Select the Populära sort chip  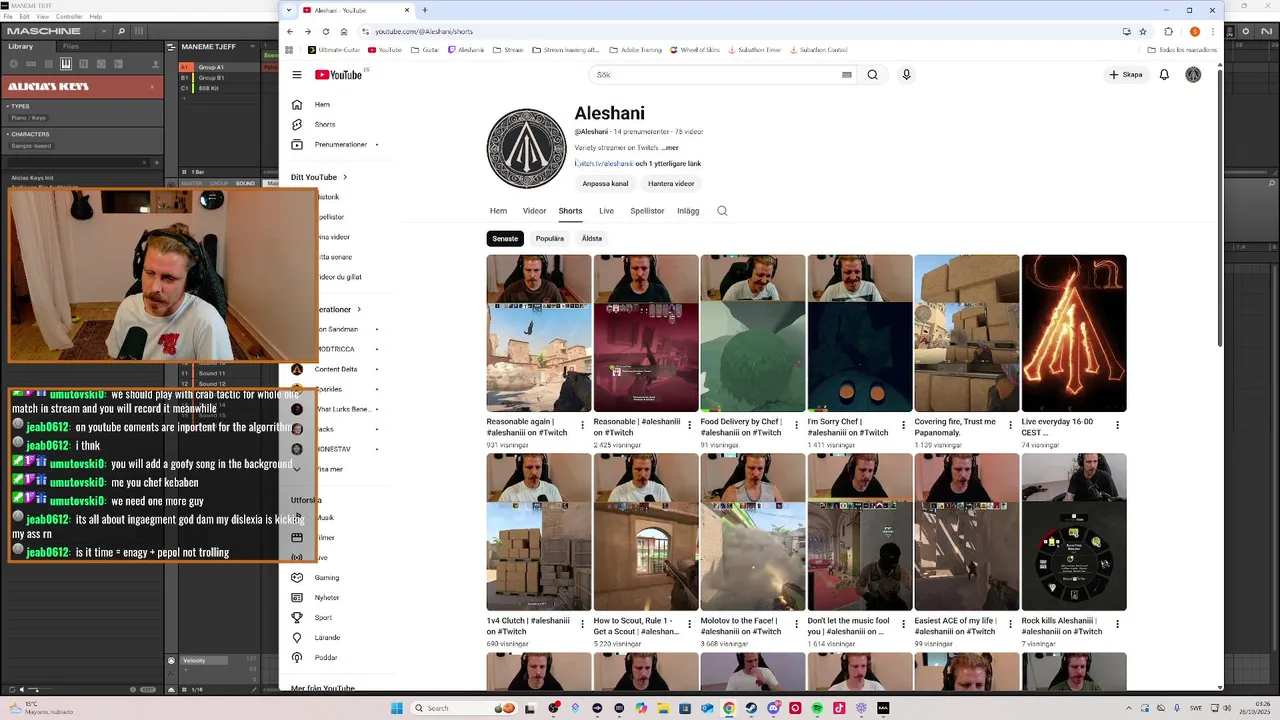pyautogui.click(x=550, y=238)
